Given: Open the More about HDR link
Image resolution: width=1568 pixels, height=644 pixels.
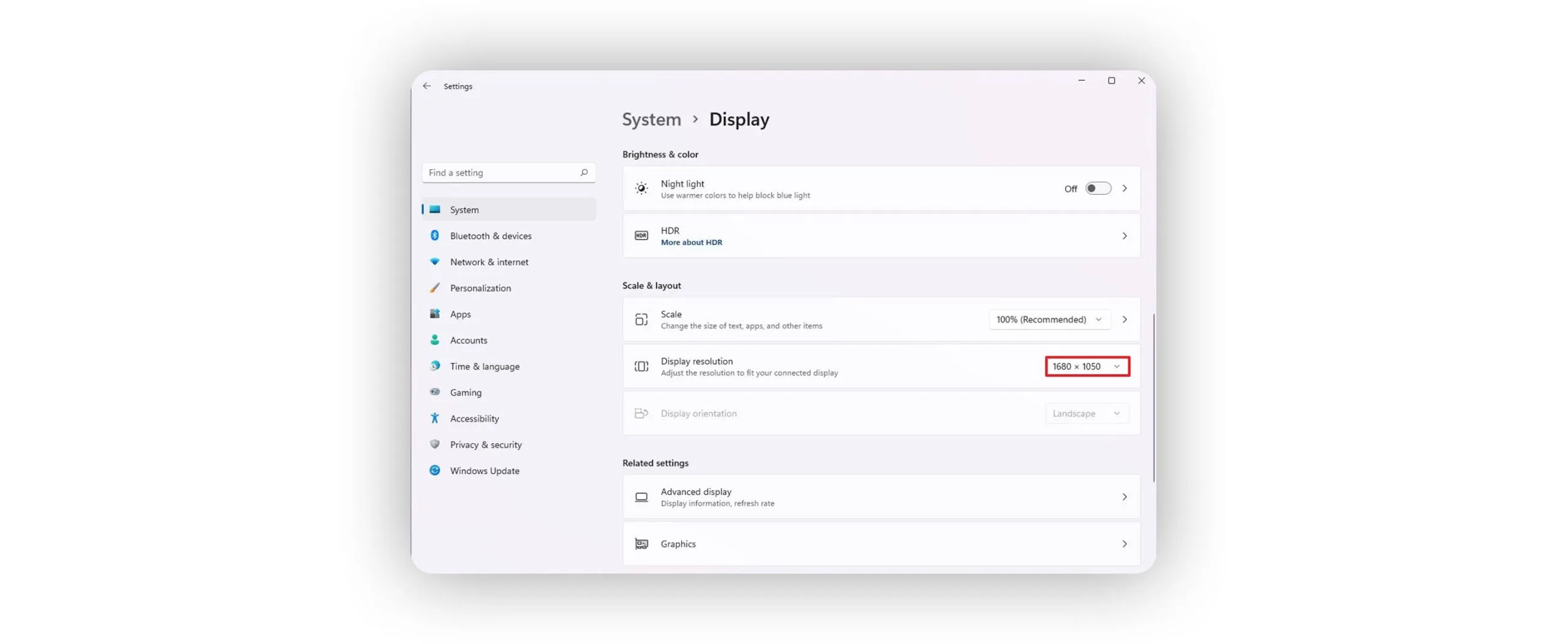Looking at the screenshot, I should tap(691, 243).
